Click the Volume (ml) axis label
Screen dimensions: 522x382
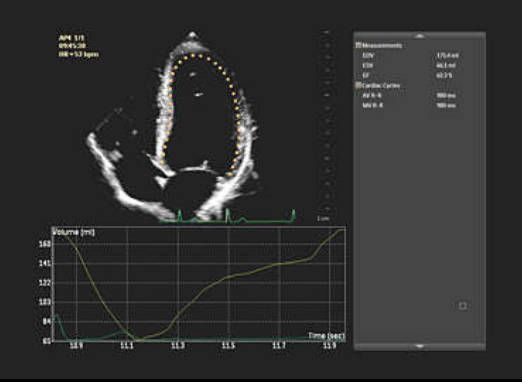(74, 231)
